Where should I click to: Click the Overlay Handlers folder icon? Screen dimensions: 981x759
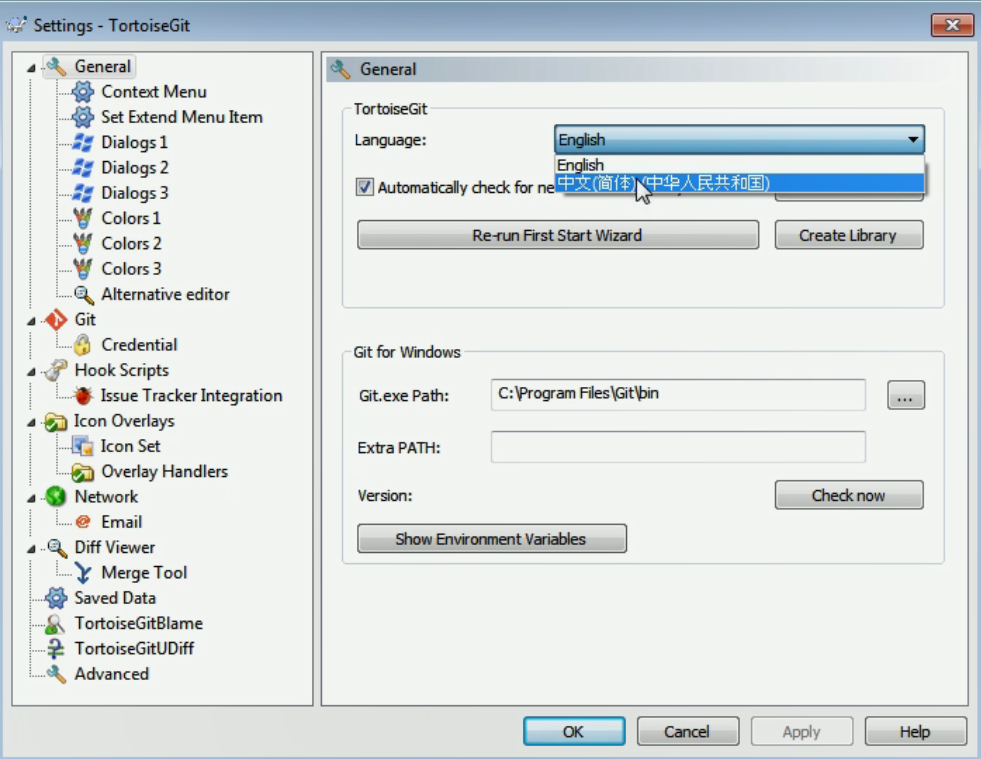click(x=83, y=472)
